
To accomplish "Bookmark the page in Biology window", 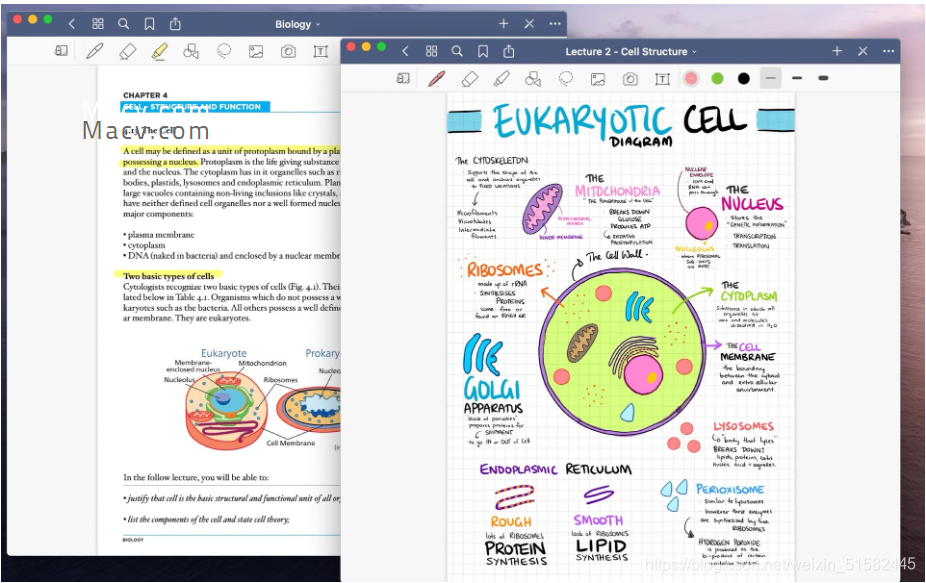I will click(149, 24).
